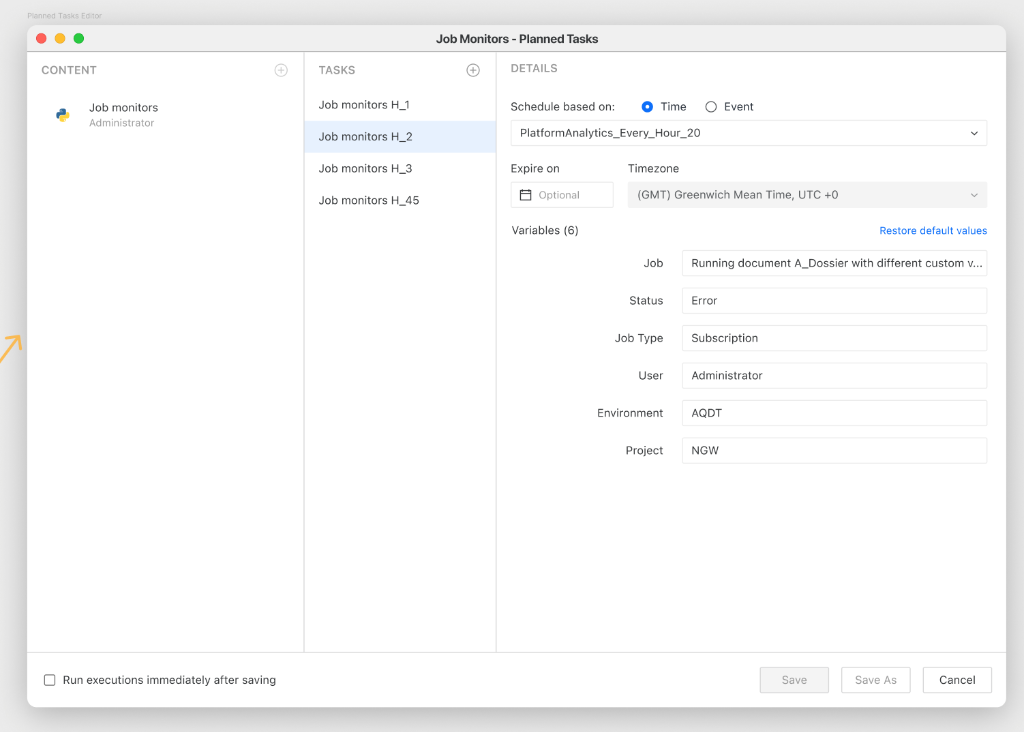Expand the Greenwich Mean Time timezone dropdown
This screenshot has width=1024, height=732.
806,194
